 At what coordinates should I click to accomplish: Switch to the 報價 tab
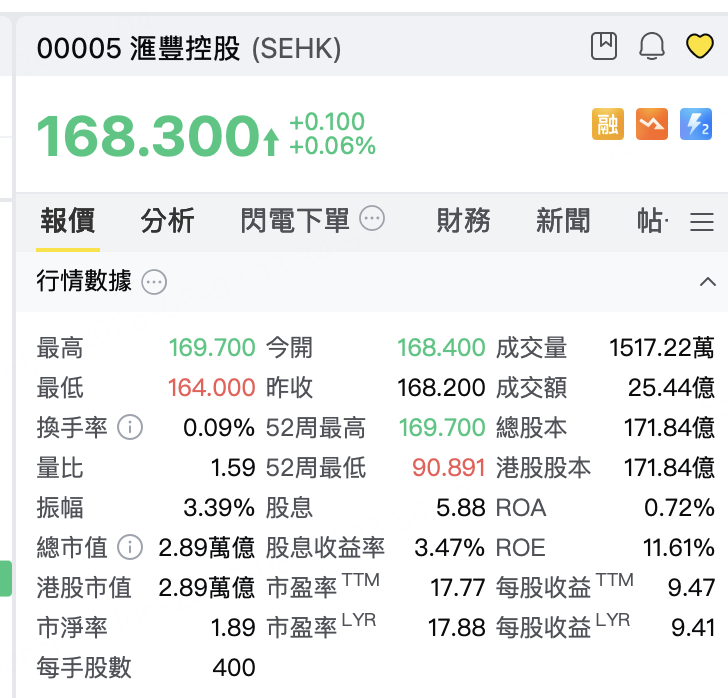pos(68,221)
